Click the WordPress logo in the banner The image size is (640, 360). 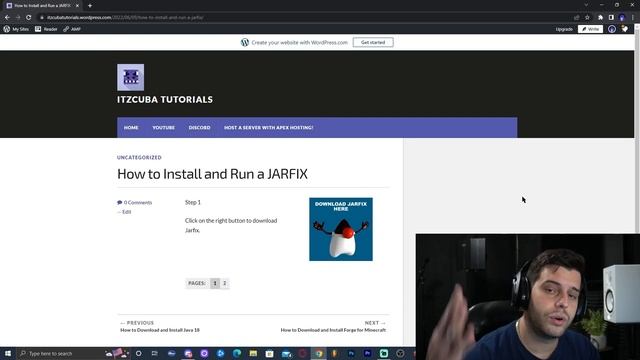tap(244, 42)
